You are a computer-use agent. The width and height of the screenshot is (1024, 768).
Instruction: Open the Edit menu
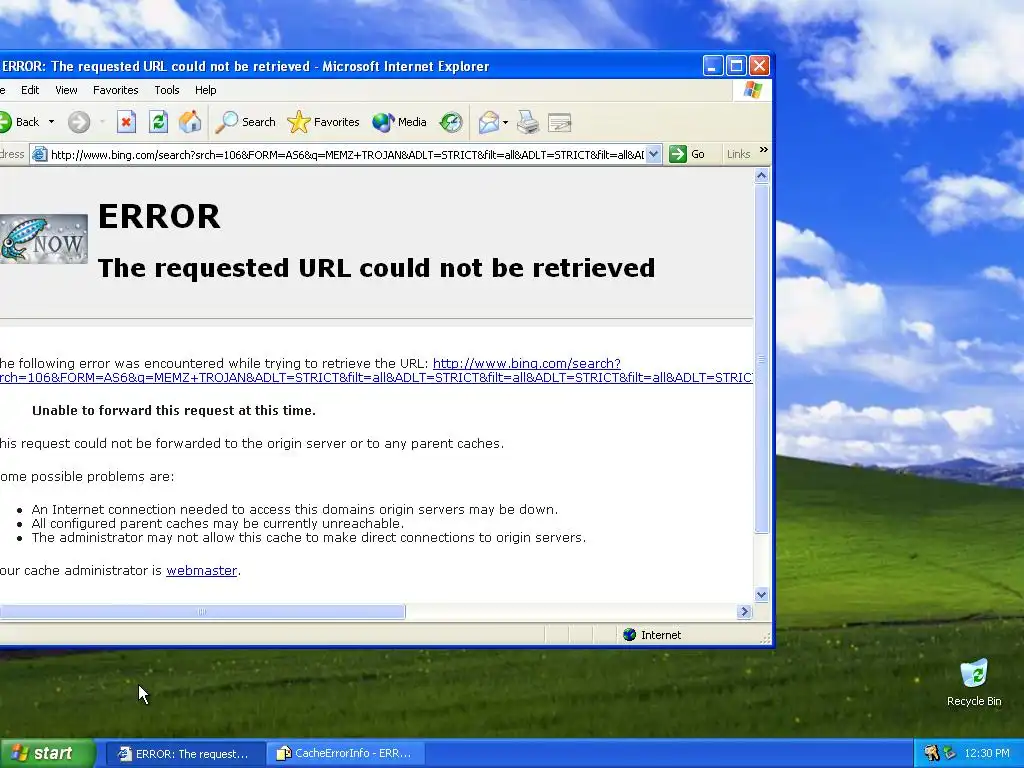tap(30, 90)
